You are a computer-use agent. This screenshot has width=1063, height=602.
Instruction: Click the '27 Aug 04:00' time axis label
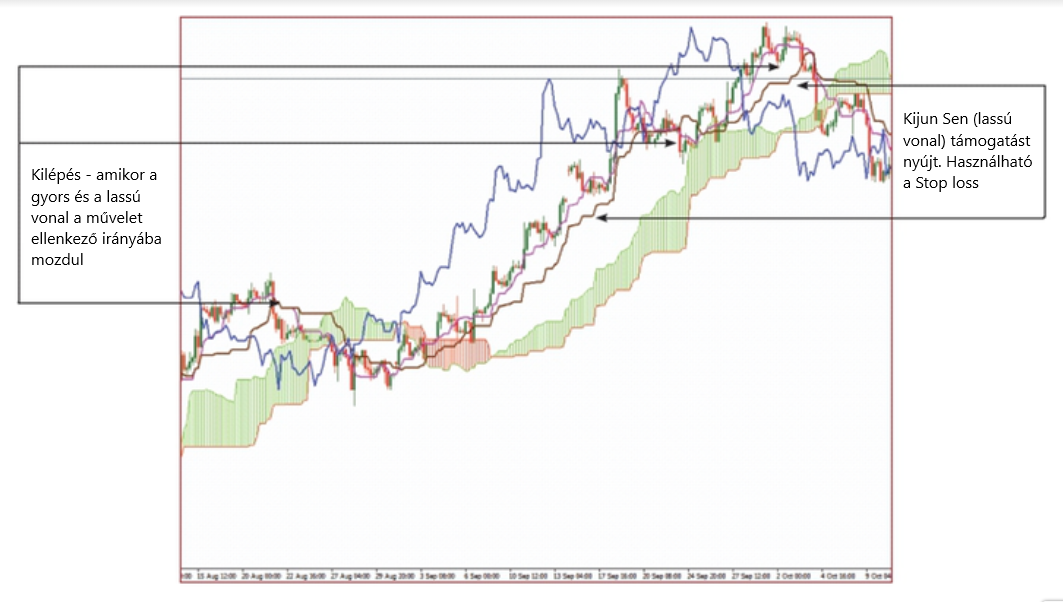click(350, 576)
